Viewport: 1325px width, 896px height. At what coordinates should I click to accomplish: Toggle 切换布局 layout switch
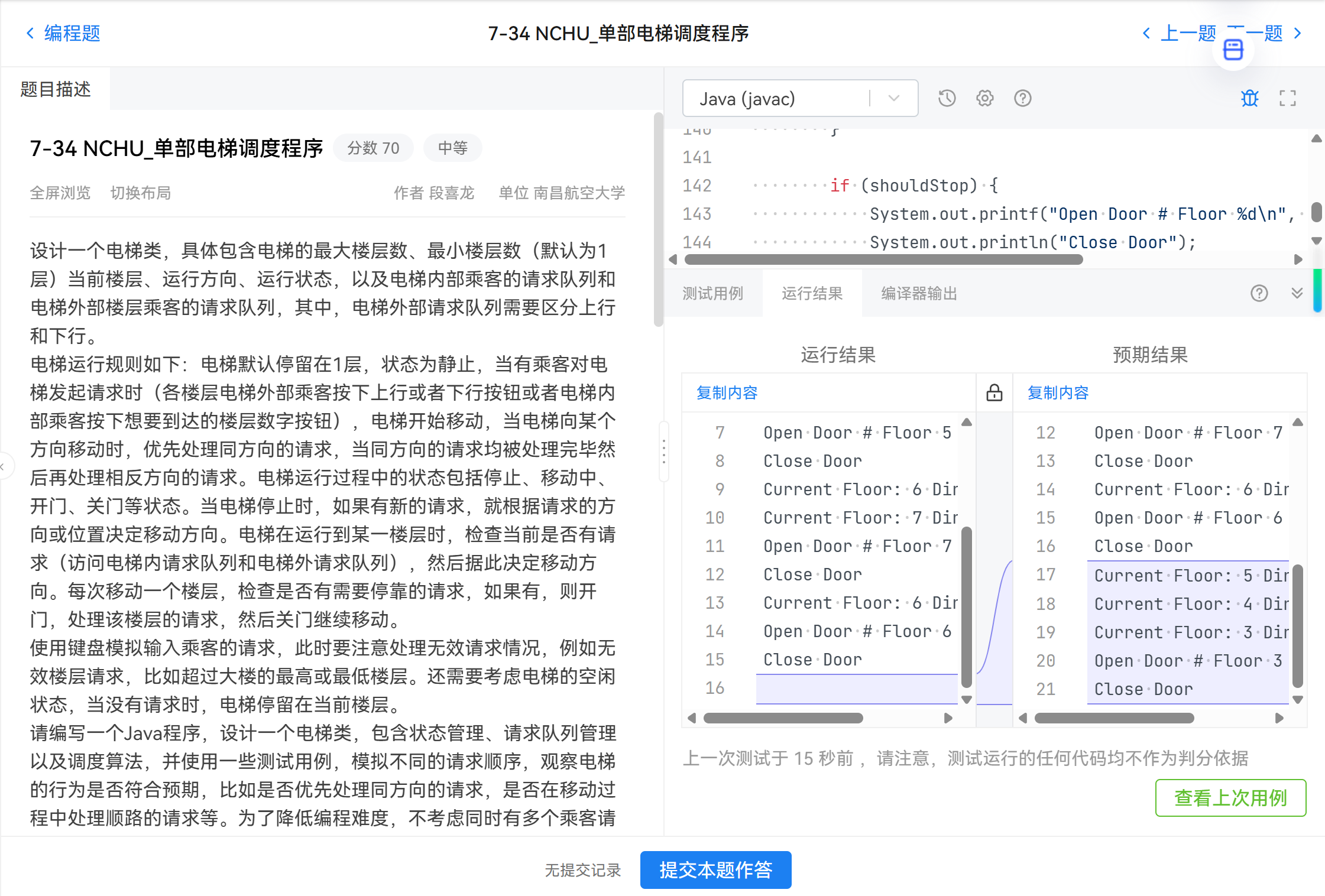(x=141, y=193)
